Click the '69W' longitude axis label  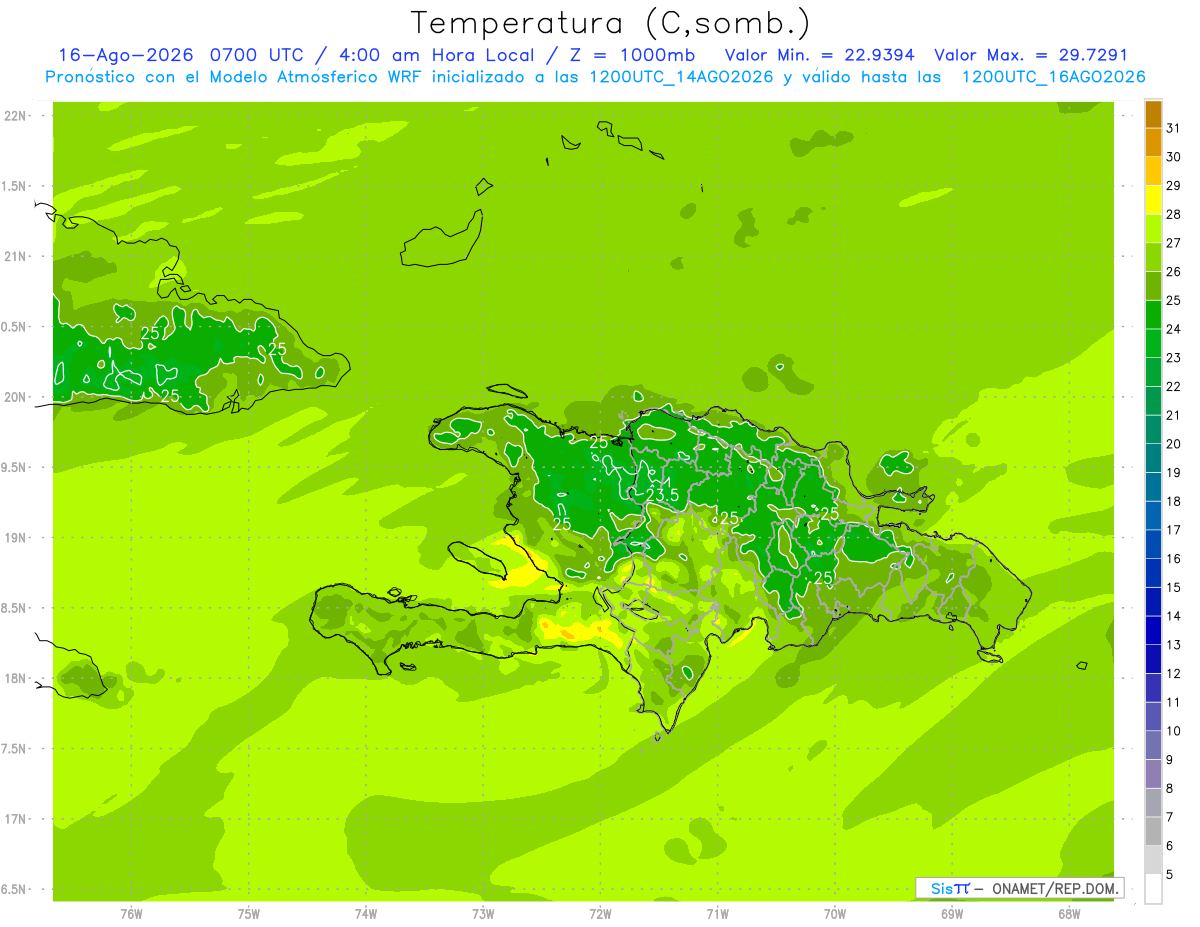click(x=952, y=913)
